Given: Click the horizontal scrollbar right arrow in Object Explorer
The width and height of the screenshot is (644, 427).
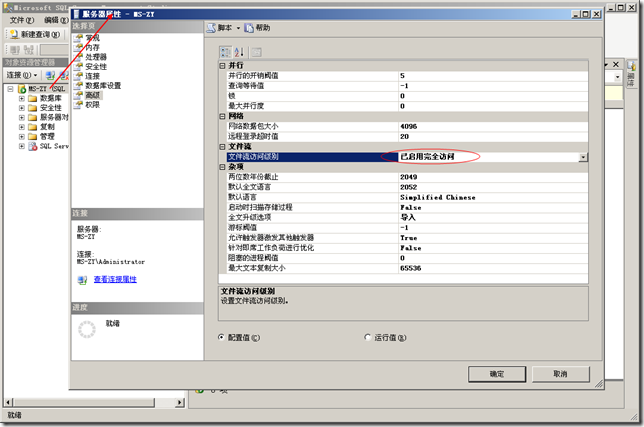Looking at the screenshot, I should point(179,403).
